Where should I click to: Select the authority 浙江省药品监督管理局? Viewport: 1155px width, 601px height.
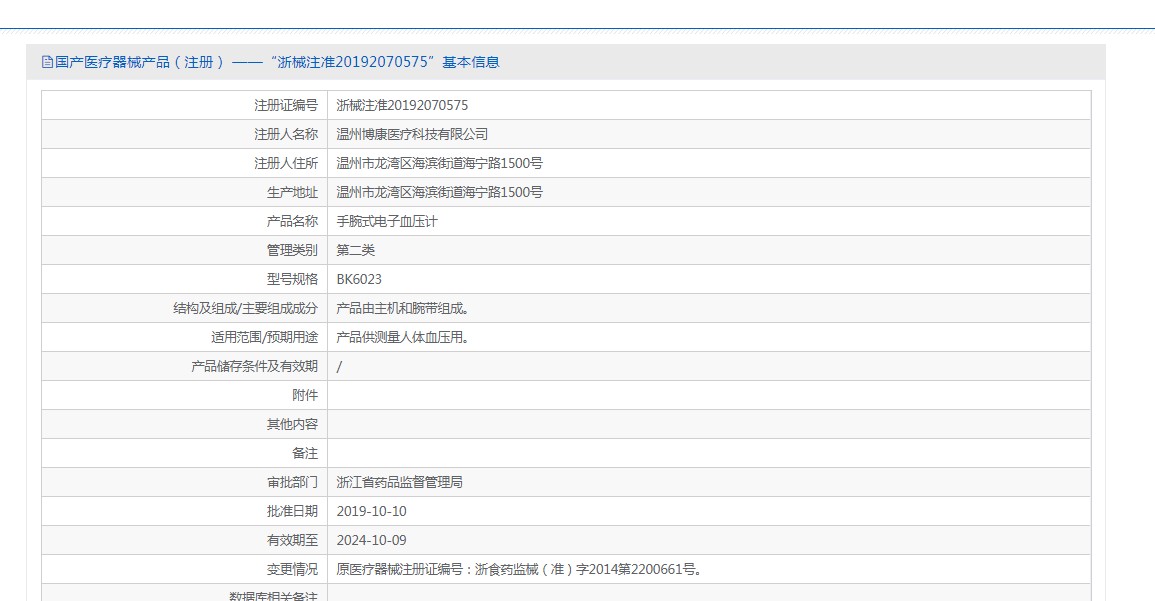400,482
